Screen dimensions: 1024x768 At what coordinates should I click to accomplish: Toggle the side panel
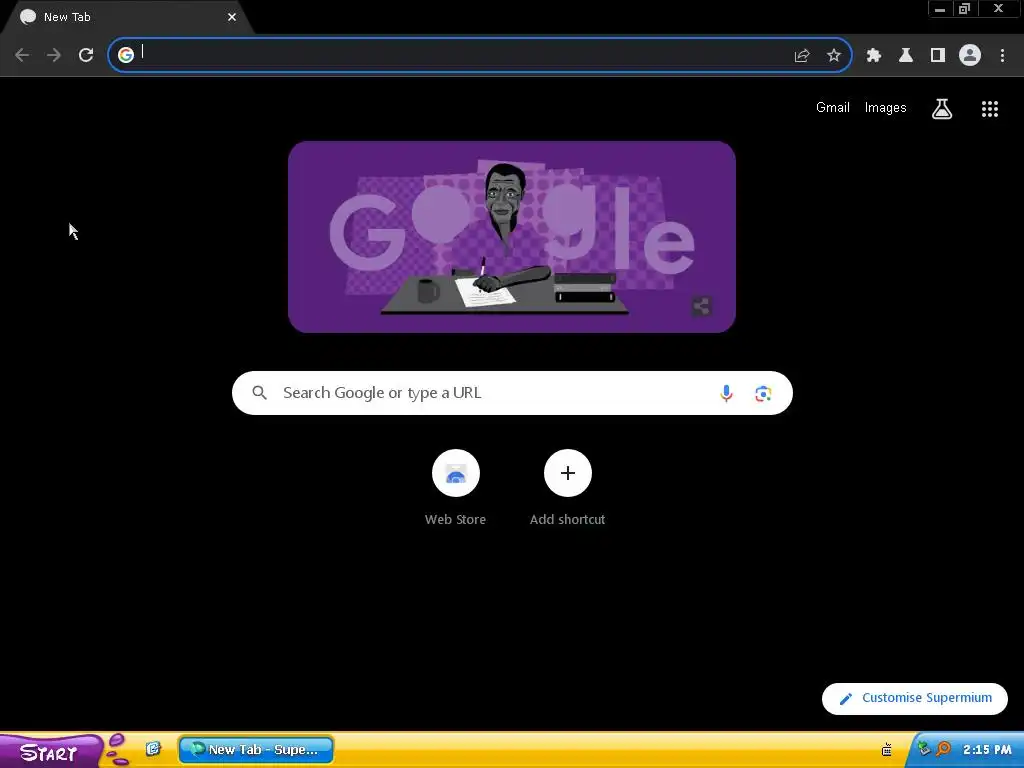click(938, 56)
